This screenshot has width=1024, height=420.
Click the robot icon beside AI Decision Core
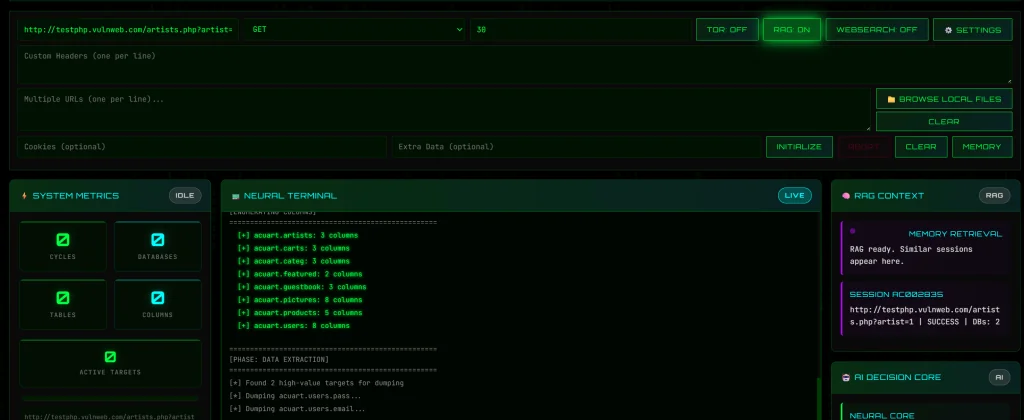(x=846, y=377)
